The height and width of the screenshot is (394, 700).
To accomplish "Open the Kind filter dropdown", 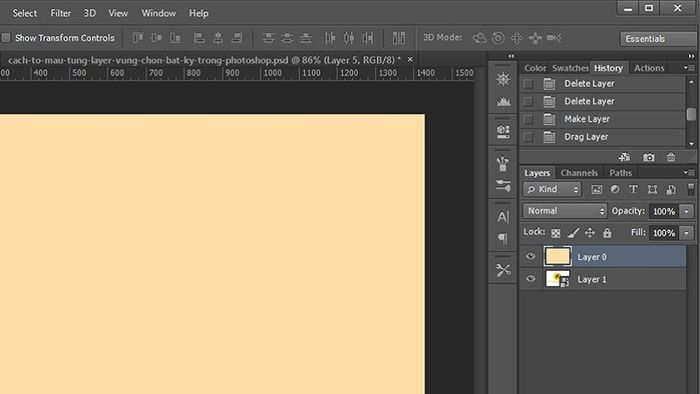I will point(552,190).
